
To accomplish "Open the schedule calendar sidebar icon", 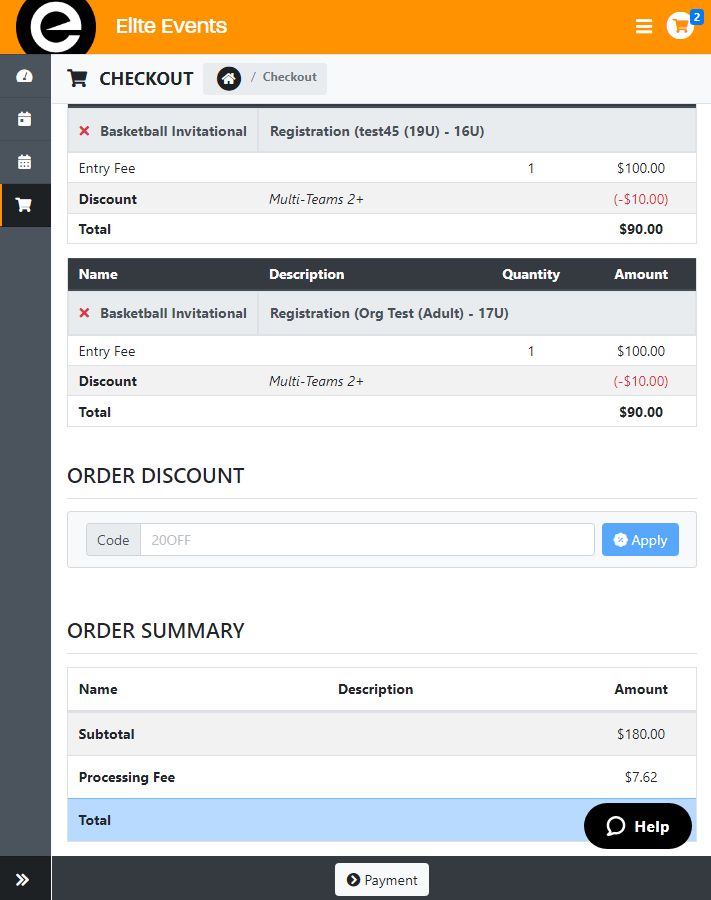I will [x=24, y=162].
